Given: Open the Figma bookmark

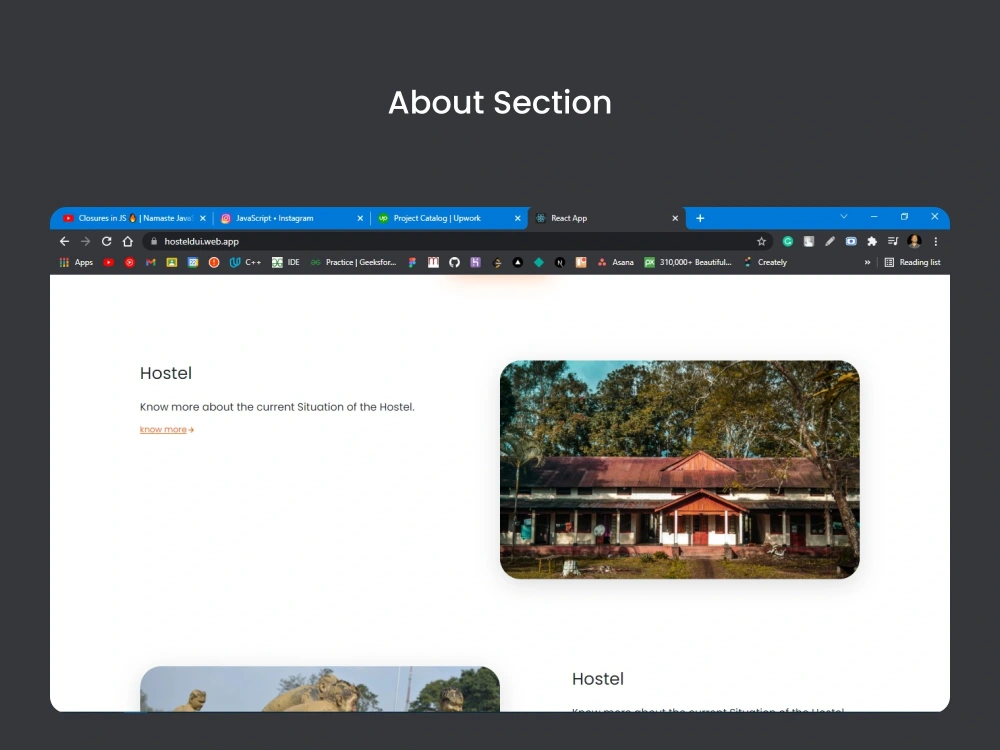Looking at the screenshot, I should coord(412,262).
